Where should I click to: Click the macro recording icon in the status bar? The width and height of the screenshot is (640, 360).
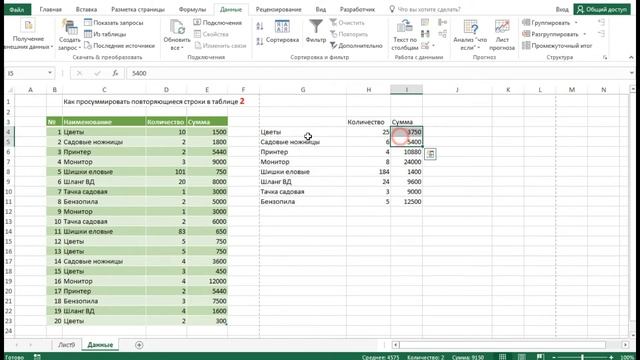click(37, 357)
